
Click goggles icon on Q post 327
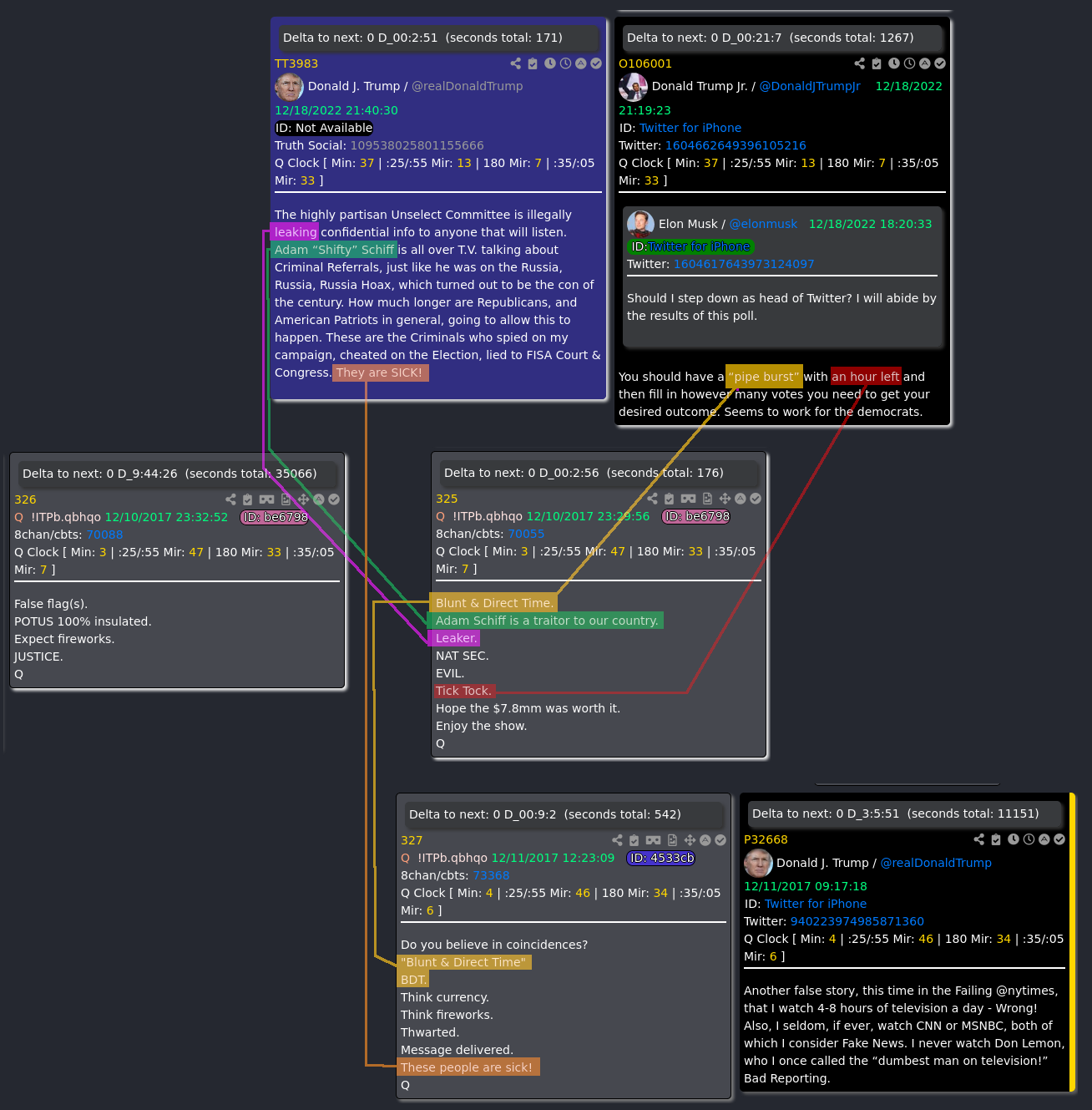[x=653, y=840]
